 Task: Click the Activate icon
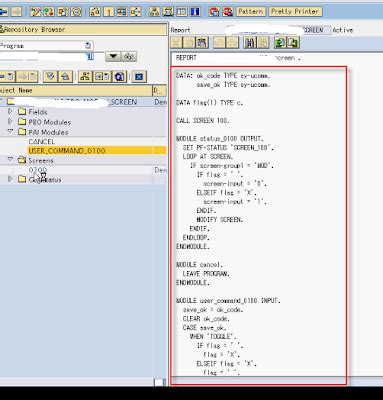[109, 12]
